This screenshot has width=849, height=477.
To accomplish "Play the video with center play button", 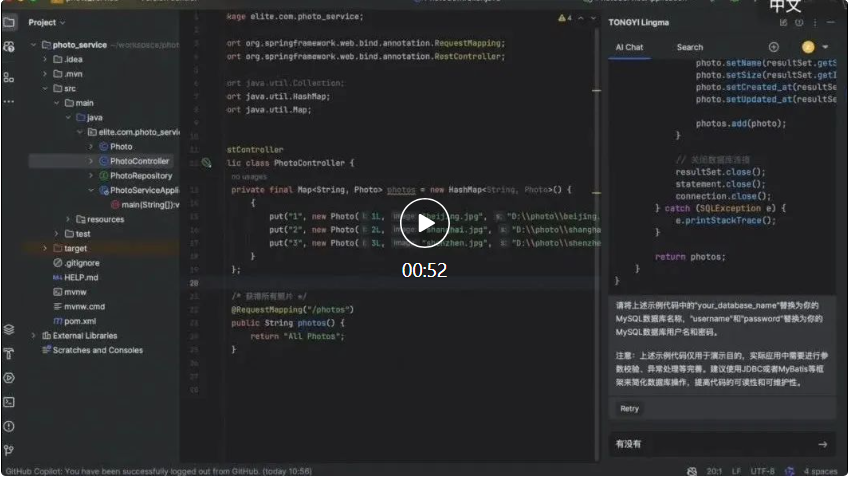I will [x=424, y=223].
